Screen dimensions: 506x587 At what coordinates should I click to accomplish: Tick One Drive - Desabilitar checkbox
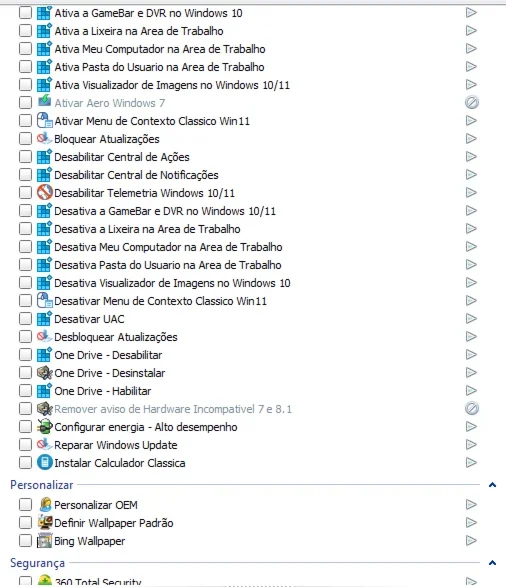click(x=25, y=355)
